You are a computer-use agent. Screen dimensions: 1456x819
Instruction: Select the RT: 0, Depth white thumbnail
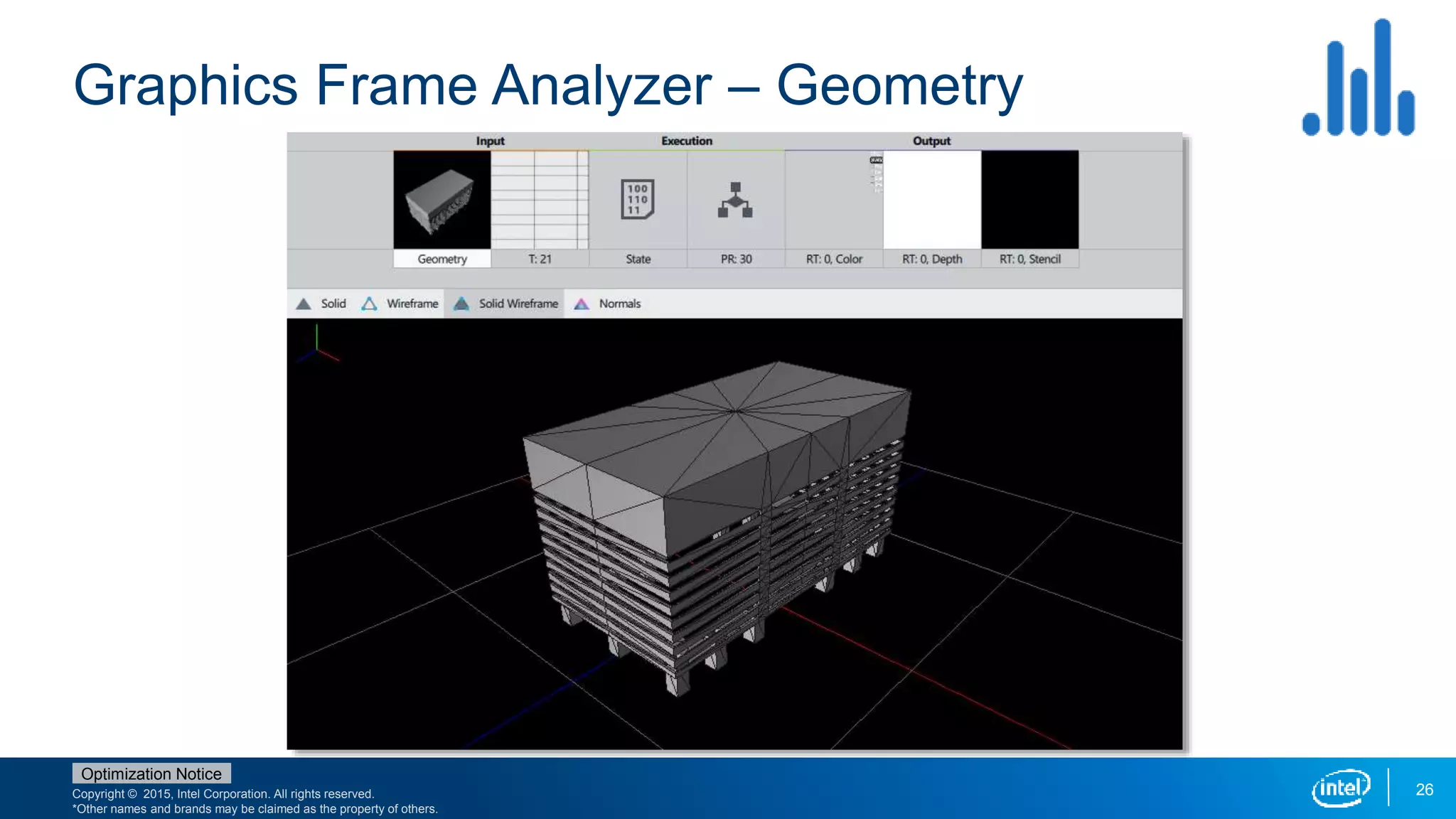point(932,200)
